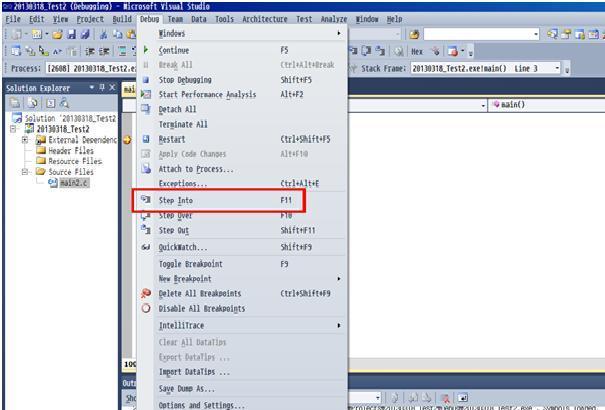The height and width of the screenshot is (410, 605).
Task: Select the Header Files folder
Action: coord(71,150)
